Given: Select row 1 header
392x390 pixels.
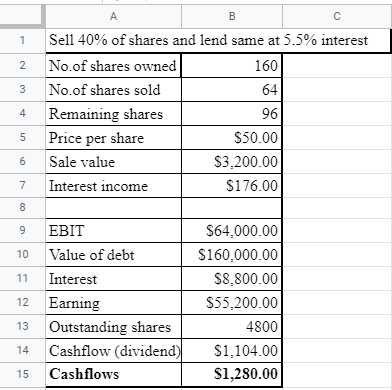Looking at the screenshot, I should pos(22,41).
